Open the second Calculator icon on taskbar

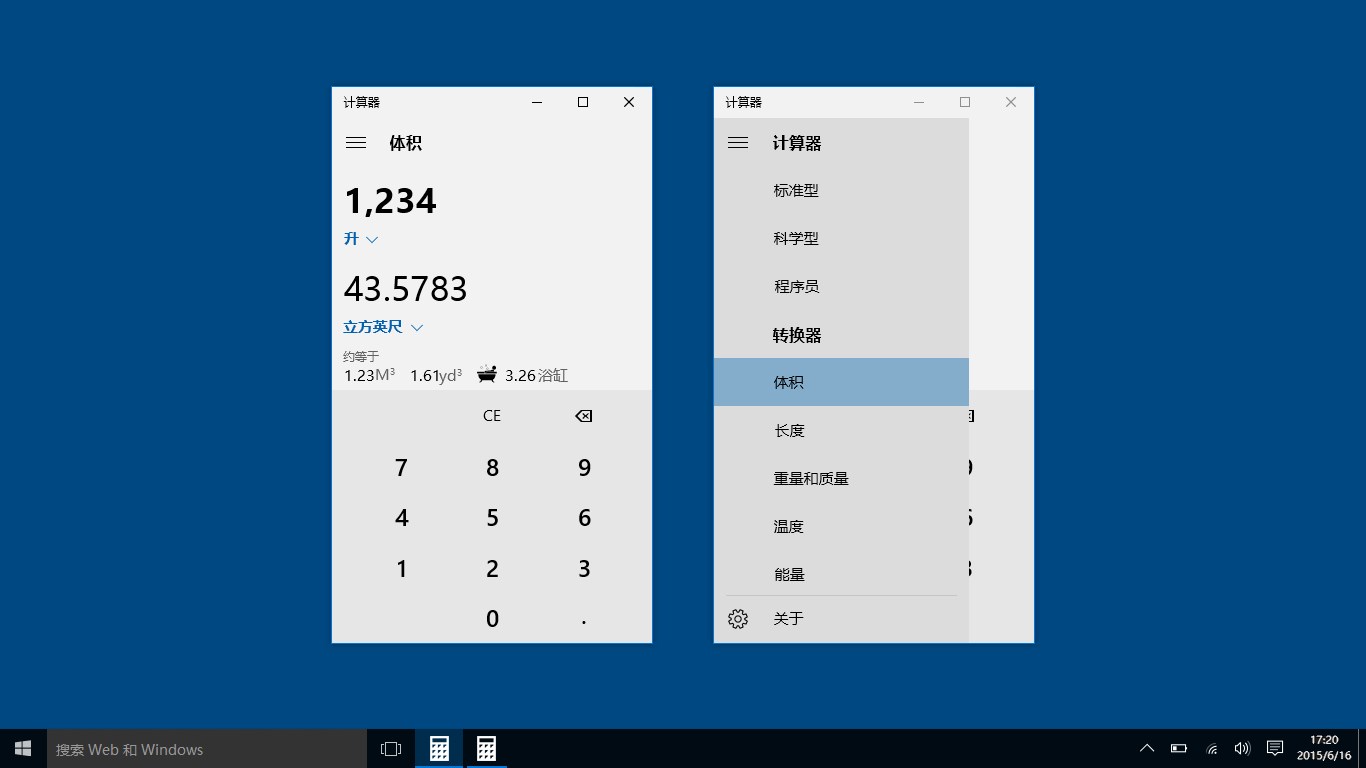(486, 747)
